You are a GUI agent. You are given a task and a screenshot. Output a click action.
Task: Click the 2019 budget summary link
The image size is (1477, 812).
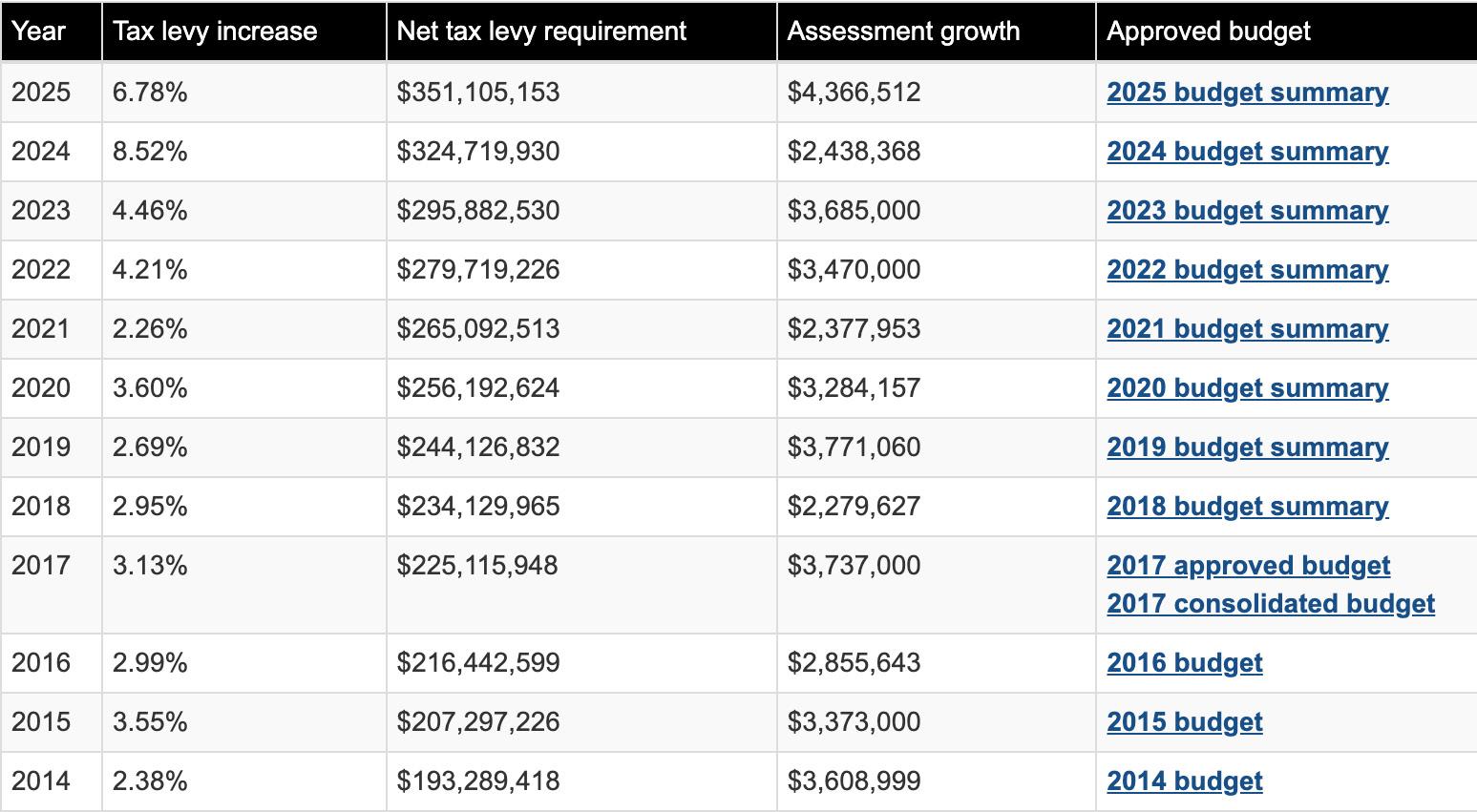click(x=1247, y=448)
